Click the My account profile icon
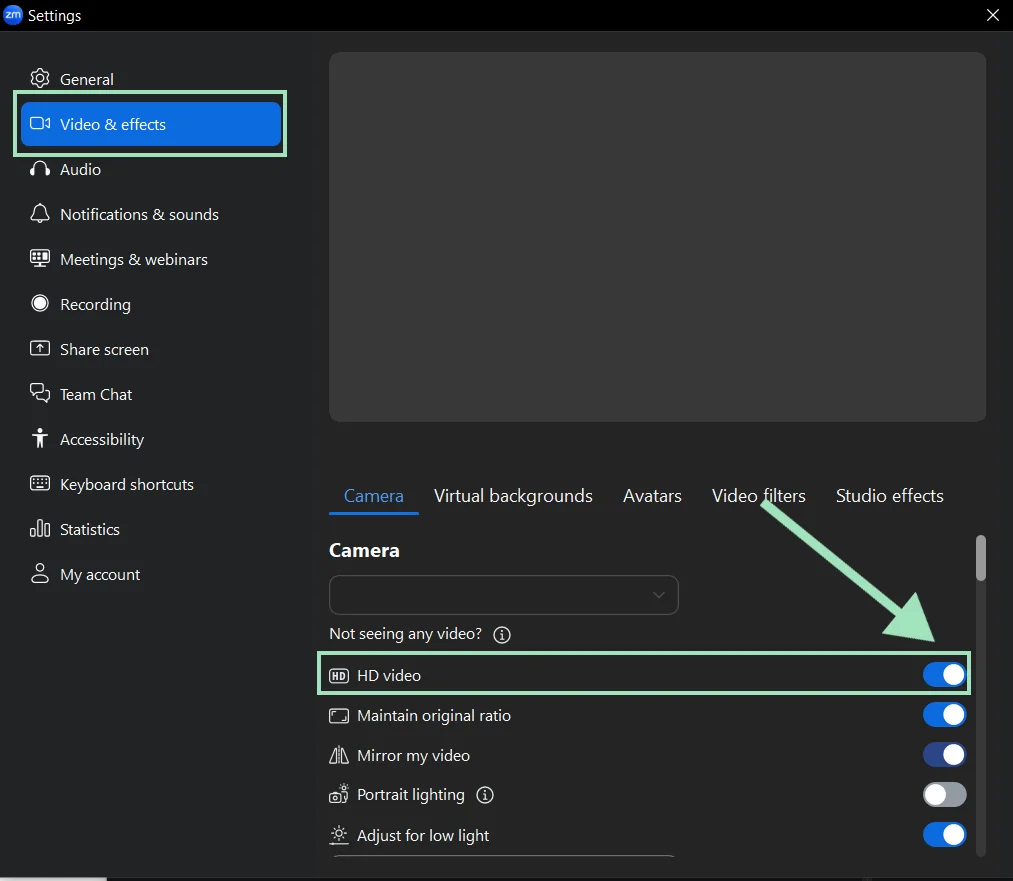 (x=39, y=574)
